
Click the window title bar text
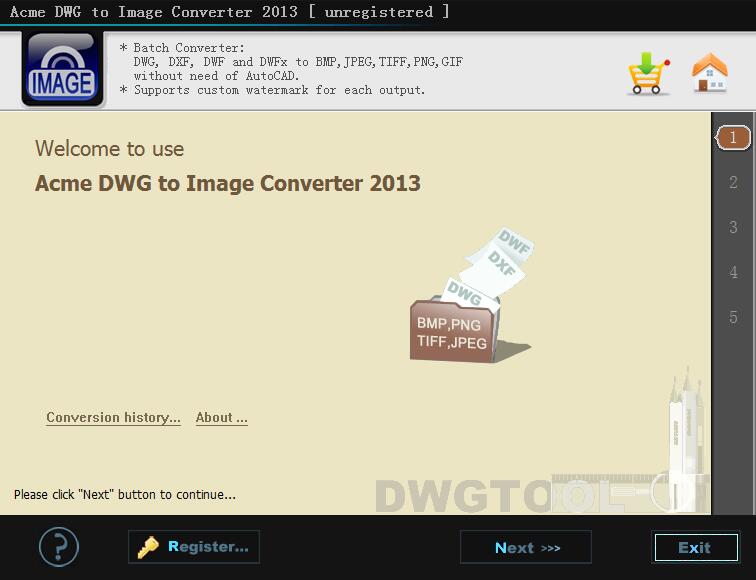coord(230,12)
